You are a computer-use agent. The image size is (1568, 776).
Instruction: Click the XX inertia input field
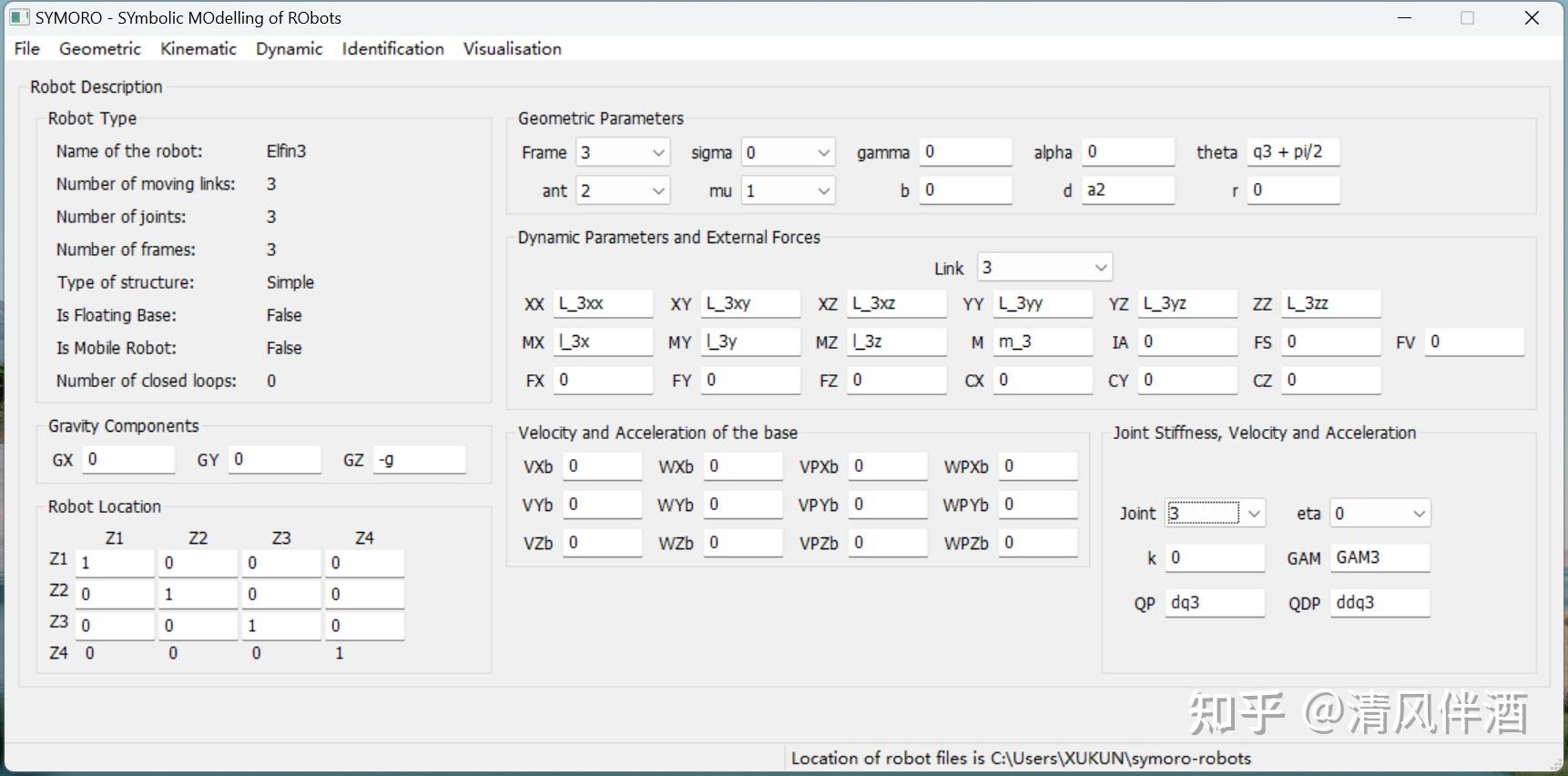click(x=602, y=304)
